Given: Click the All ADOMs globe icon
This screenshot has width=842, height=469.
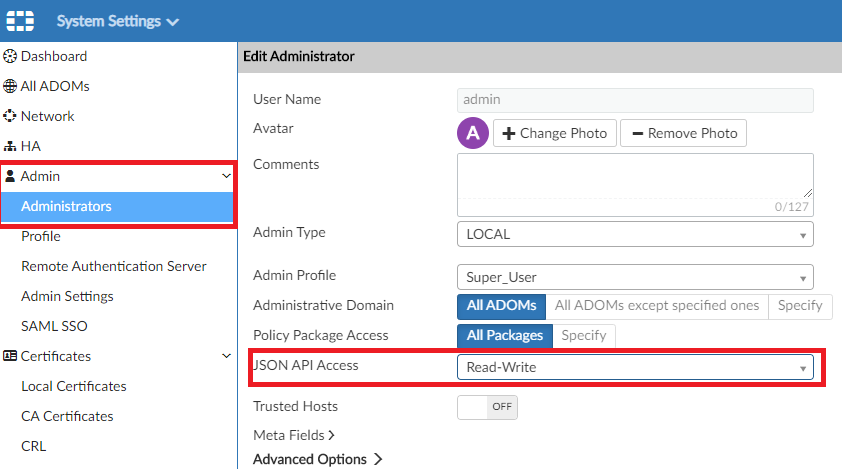Looking at the screenshot, I should pos(11,87).
